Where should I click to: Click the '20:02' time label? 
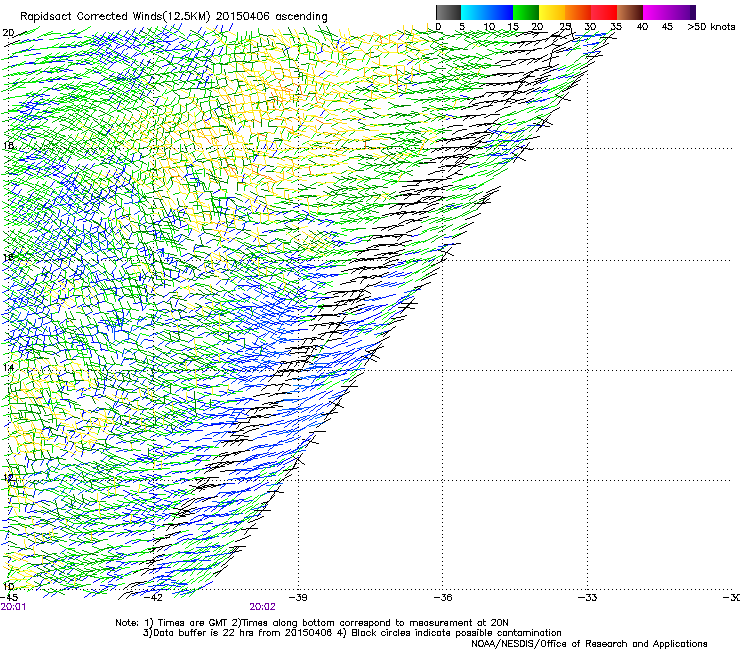pos(262,607)
